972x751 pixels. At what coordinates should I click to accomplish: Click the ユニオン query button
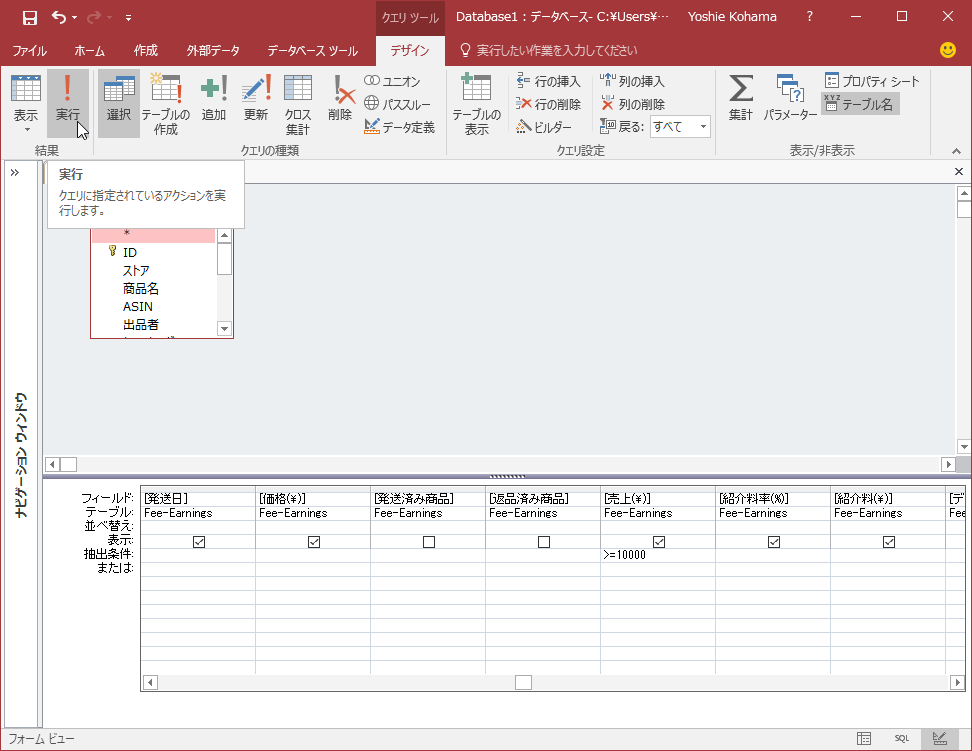pos(392,81)
